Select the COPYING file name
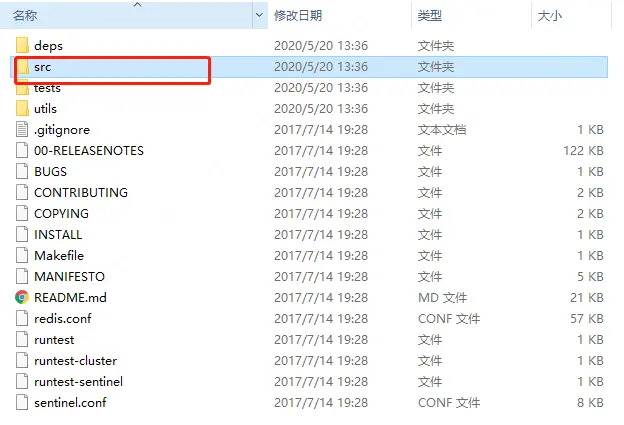 [61, 214]
